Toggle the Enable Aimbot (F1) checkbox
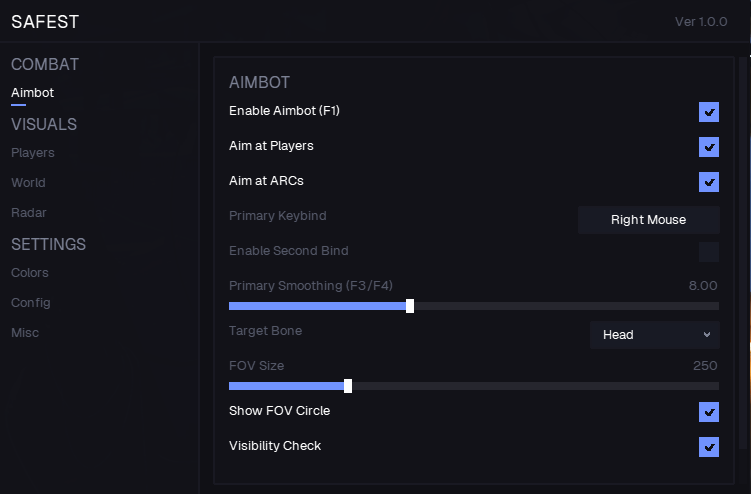Screen dimensions: 751x494 click(709, 111)
